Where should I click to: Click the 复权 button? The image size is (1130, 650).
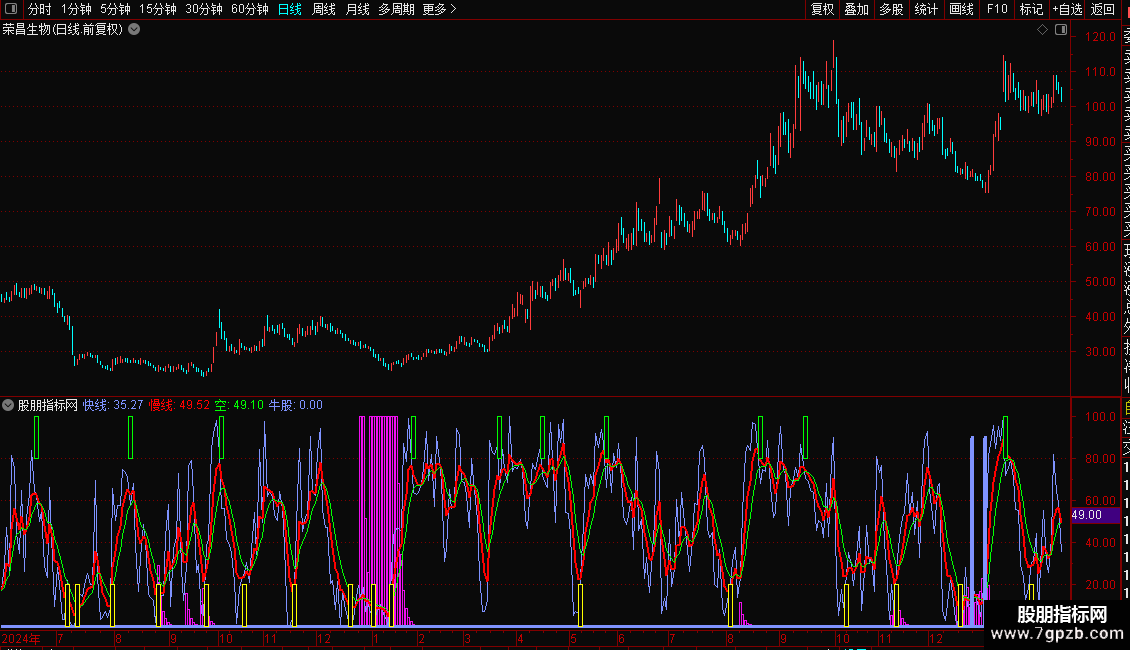tap(822, 9)
